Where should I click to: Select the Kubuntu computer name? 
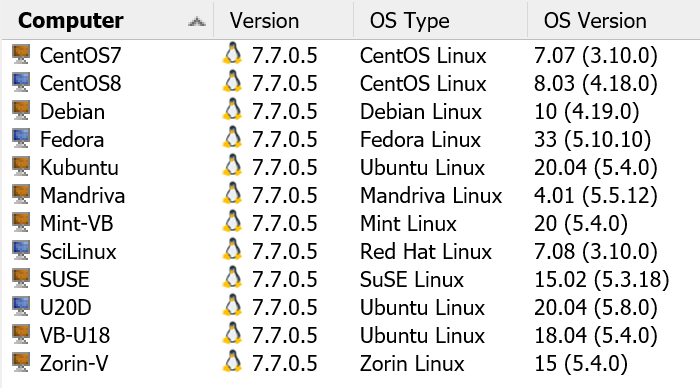(79, 168)
